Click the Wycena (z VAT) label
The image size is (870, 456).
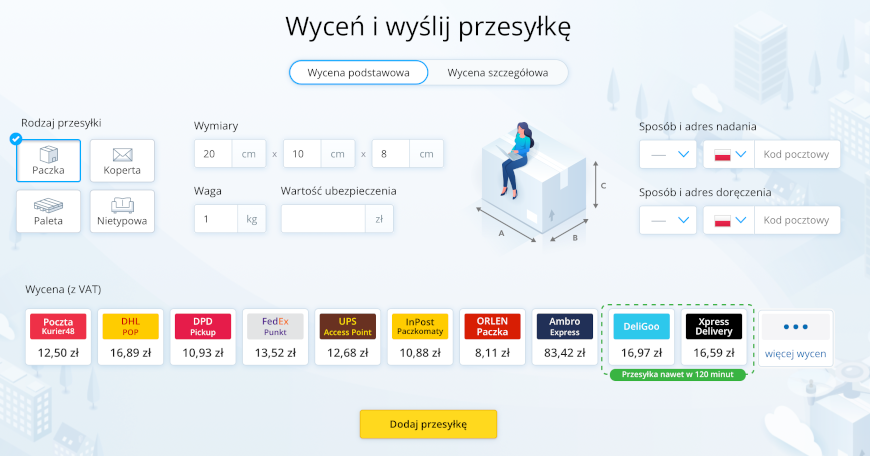tap(63, 289)
